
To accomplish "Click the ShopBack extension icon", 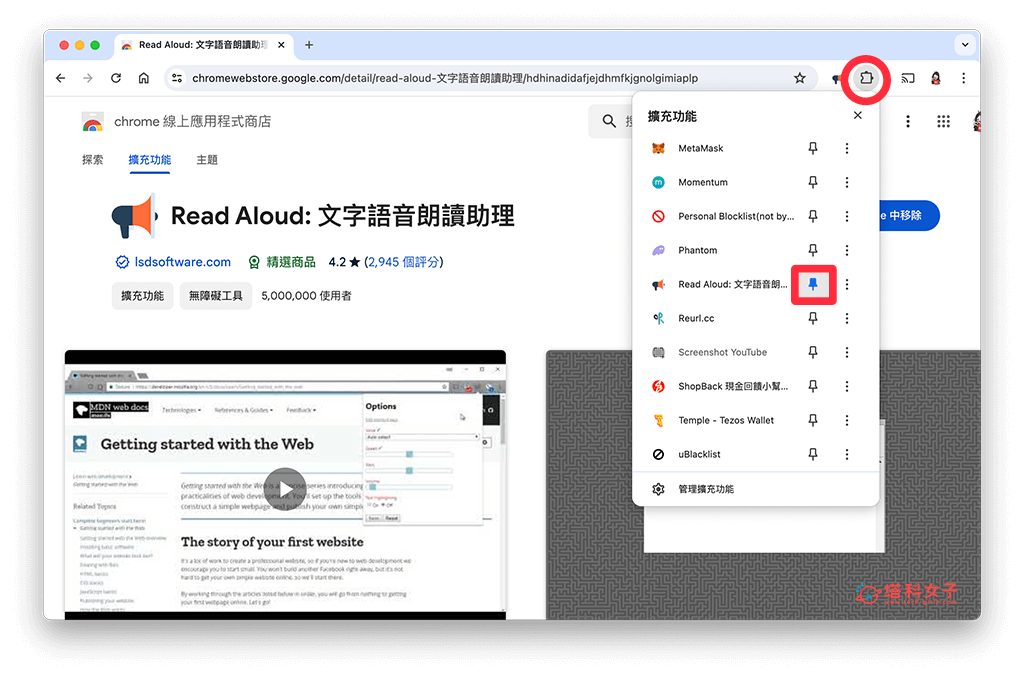I will point(658,386).
